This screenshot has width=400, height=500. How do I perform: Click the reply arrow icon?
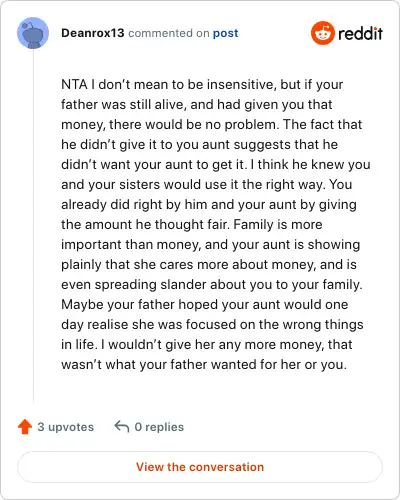[x=122, y=427]
